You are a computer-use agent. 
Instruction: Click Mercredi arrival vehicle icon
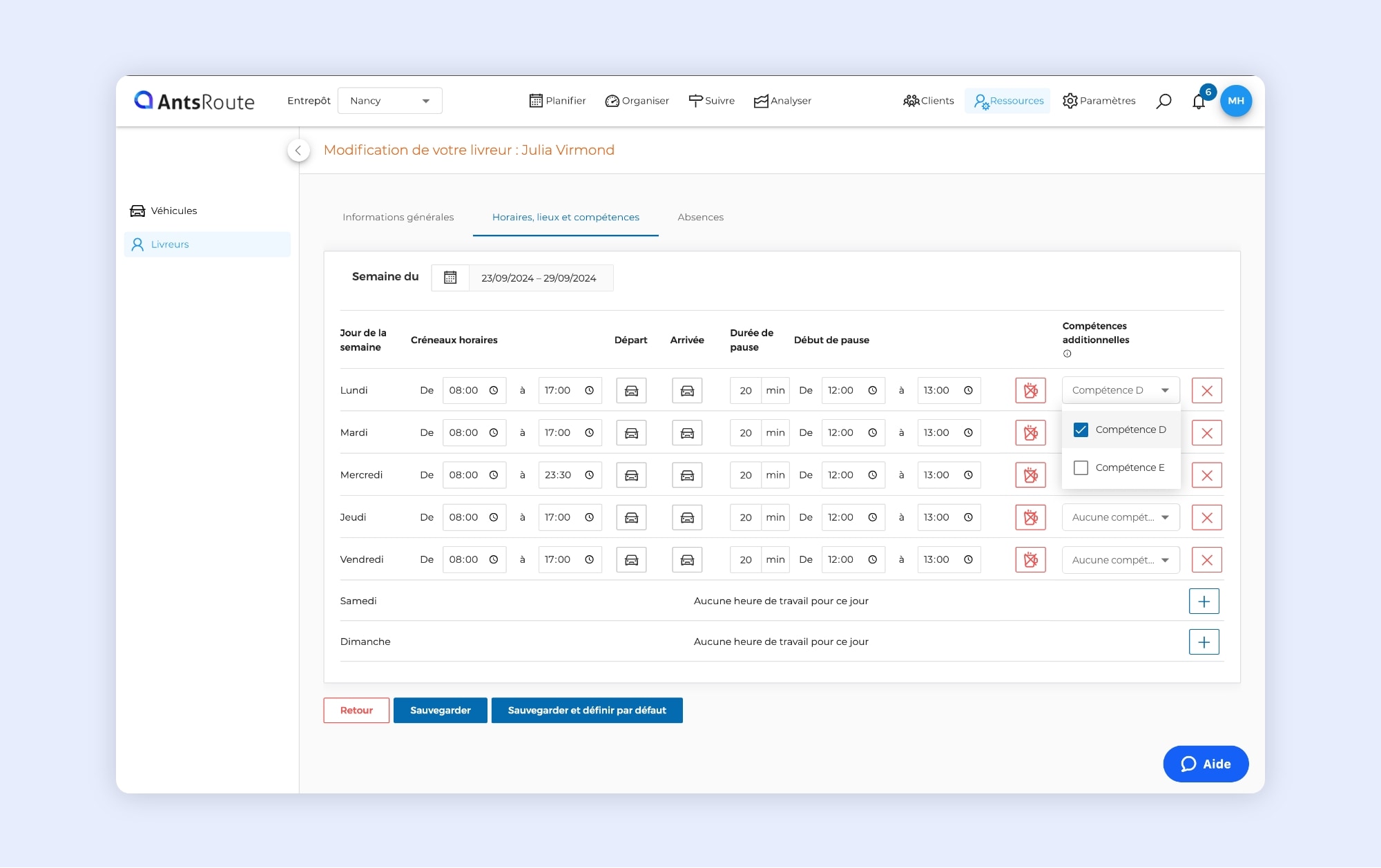pyautogui.click(x=687, y=475)
